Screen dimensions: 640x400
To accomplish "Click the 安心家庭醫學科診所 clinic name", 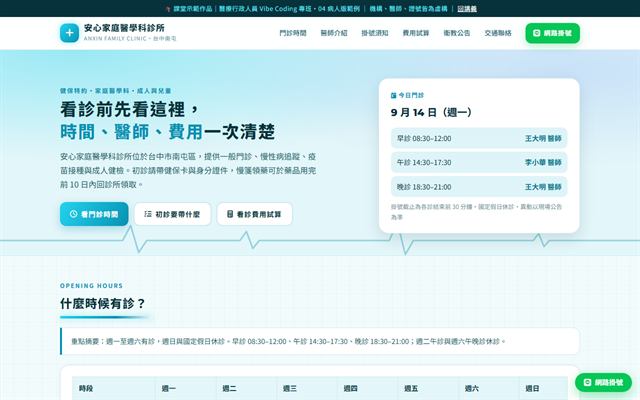I will click(124, 28).
